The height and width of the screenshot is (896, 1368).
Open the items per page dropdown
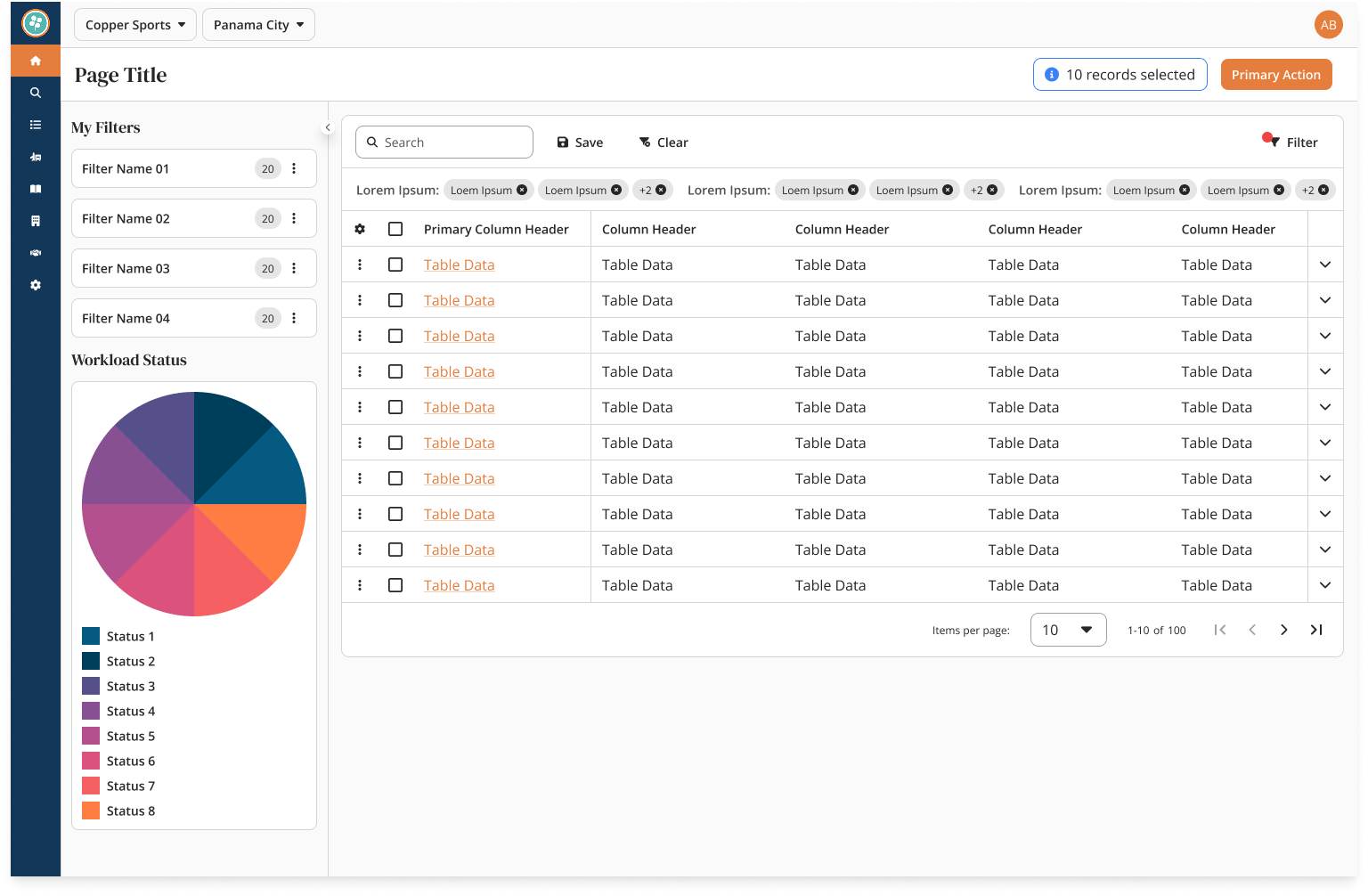pyautogui.click(x=1068, y=630)
